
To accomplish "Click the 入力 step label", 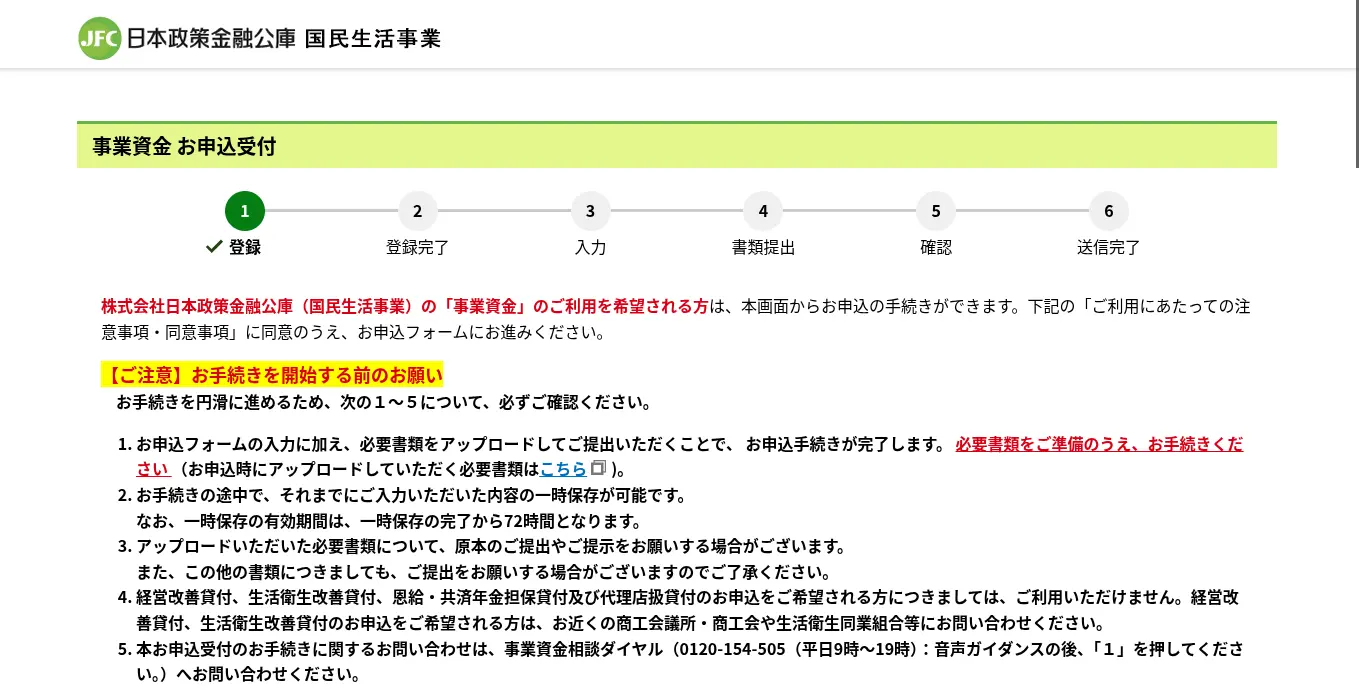I will (x=591, y=248).
